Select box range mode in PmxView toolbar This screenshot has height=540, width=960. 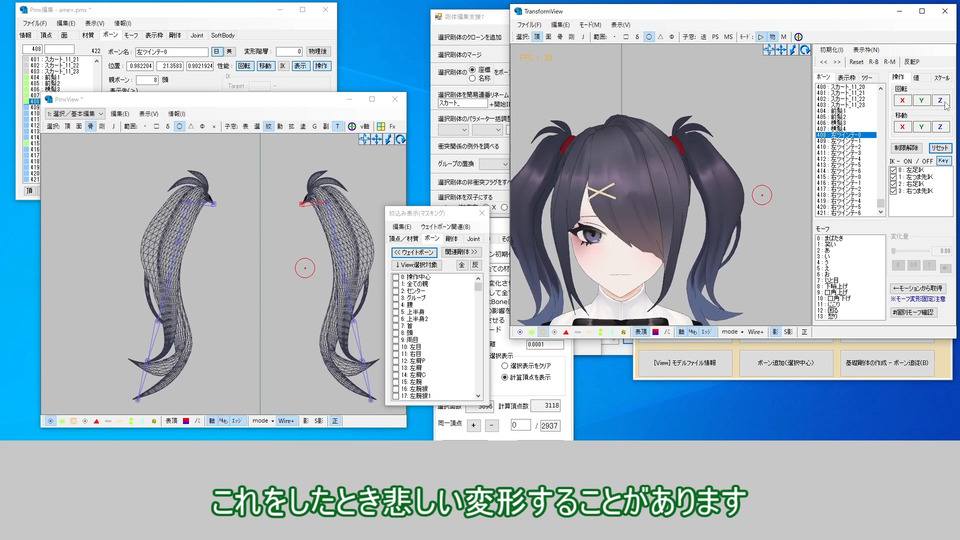pyautogui.click(x=156, y=126)
